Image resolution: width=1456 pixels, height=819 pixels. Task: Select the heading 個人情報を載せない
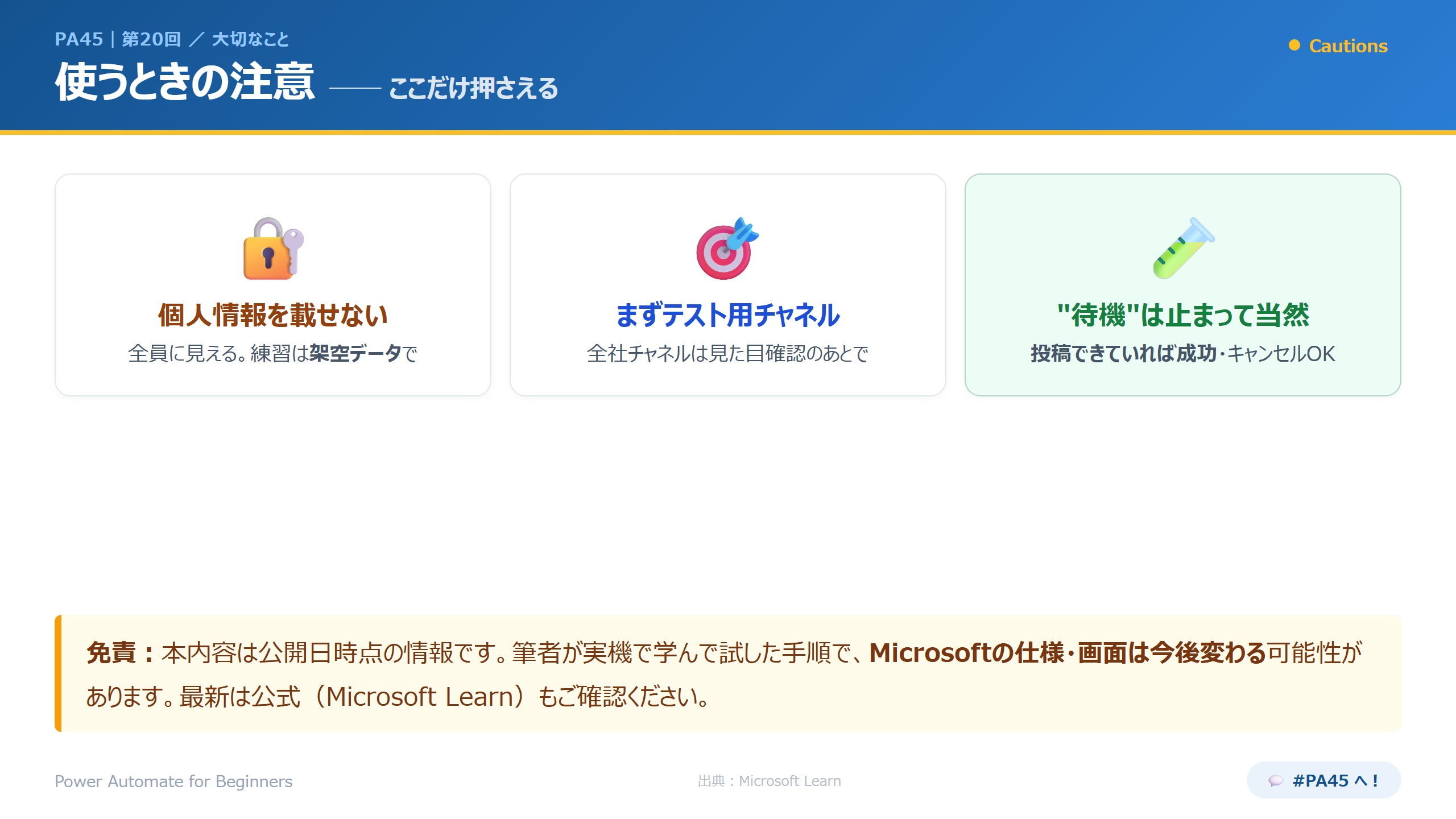pos(273,315)
